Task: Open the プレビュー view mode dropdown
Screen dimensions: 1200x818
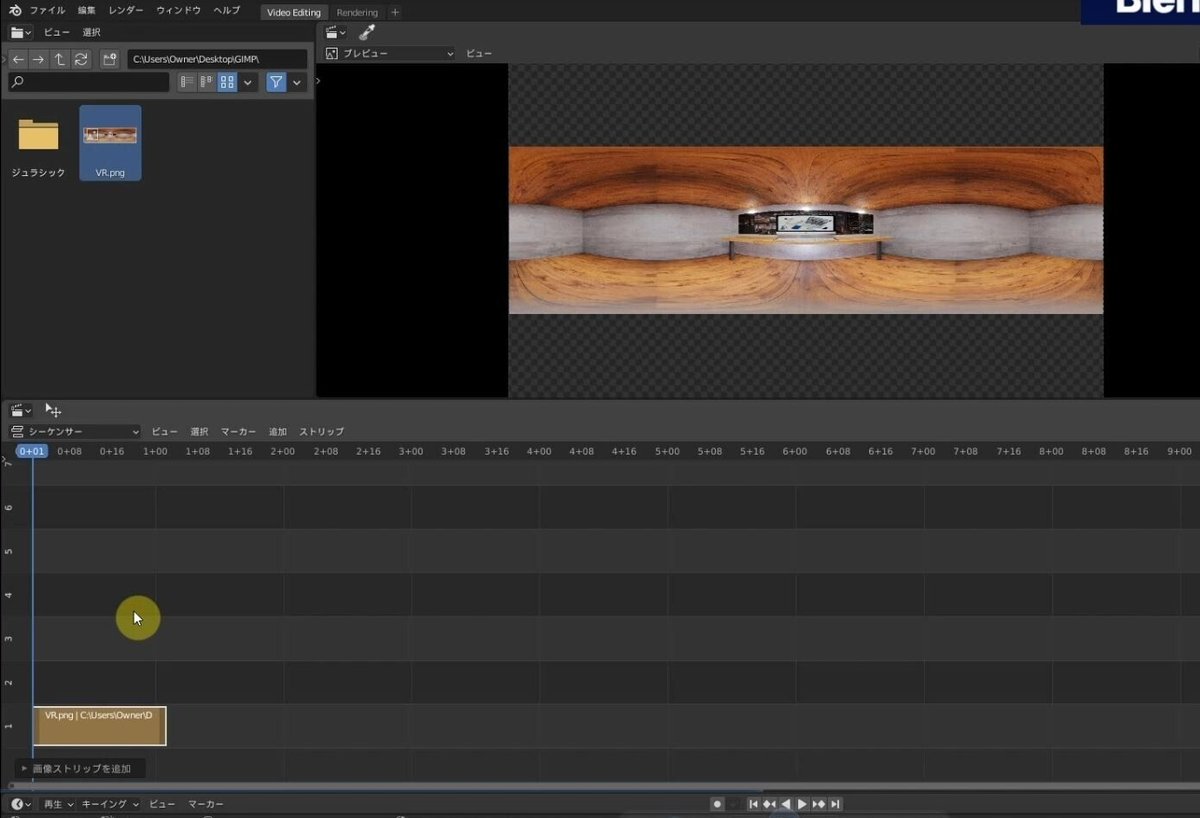Action: click(x=389, y=53)
